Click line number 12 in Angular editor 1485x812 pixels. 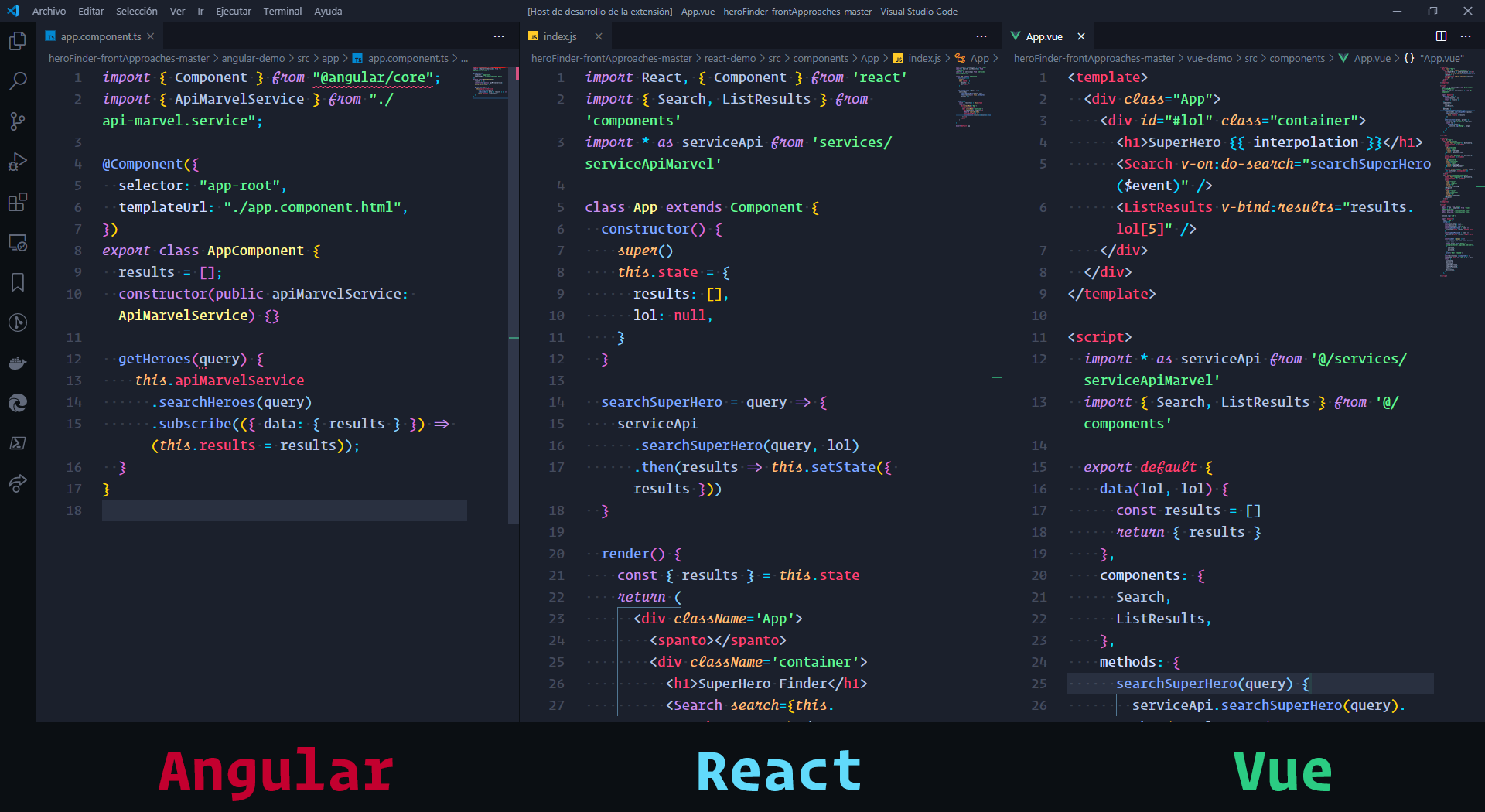[x=73, y=359]
